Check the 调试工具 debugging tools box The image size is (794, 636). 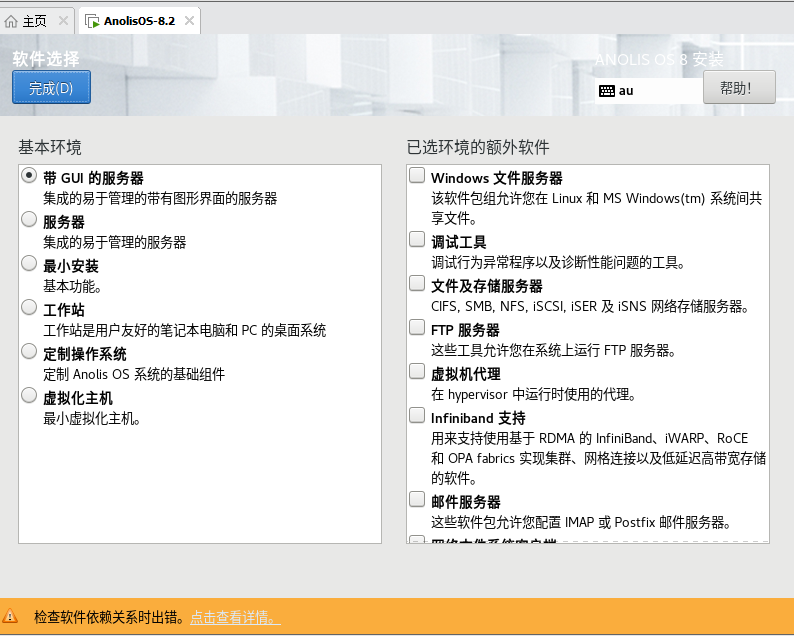(x=417, y=240)
